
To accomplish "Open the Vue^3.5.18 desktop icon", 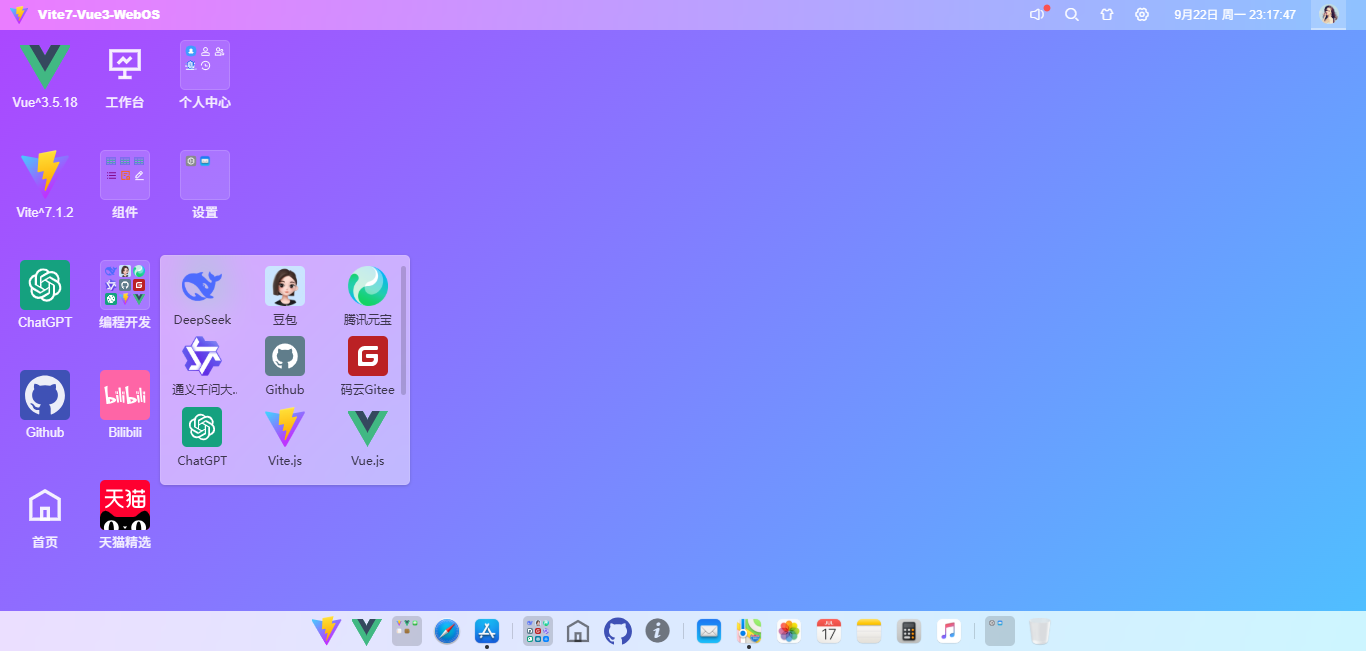I will 45,75.
